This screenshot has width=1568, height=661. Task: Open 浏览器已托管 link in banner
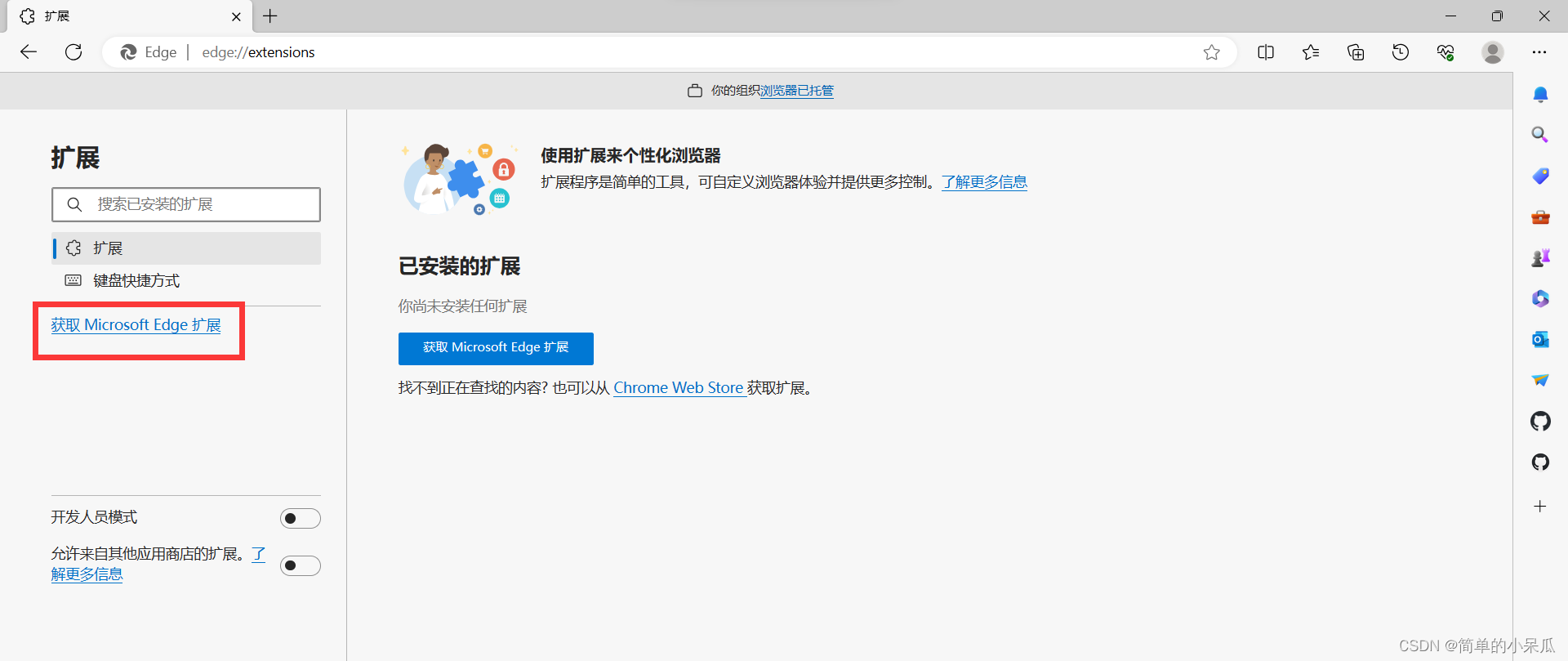[797, 91]
